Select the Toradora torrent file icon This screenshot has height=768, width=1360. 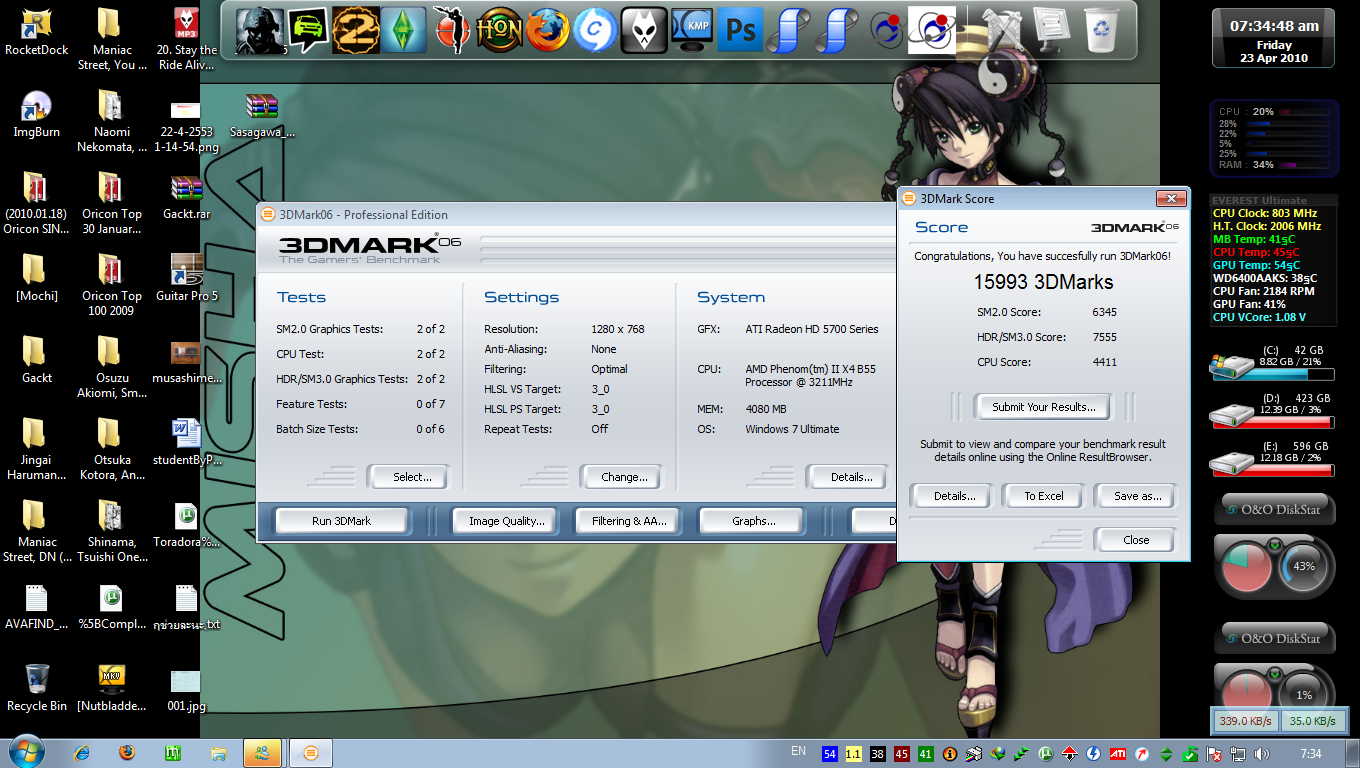coord(186,524)
